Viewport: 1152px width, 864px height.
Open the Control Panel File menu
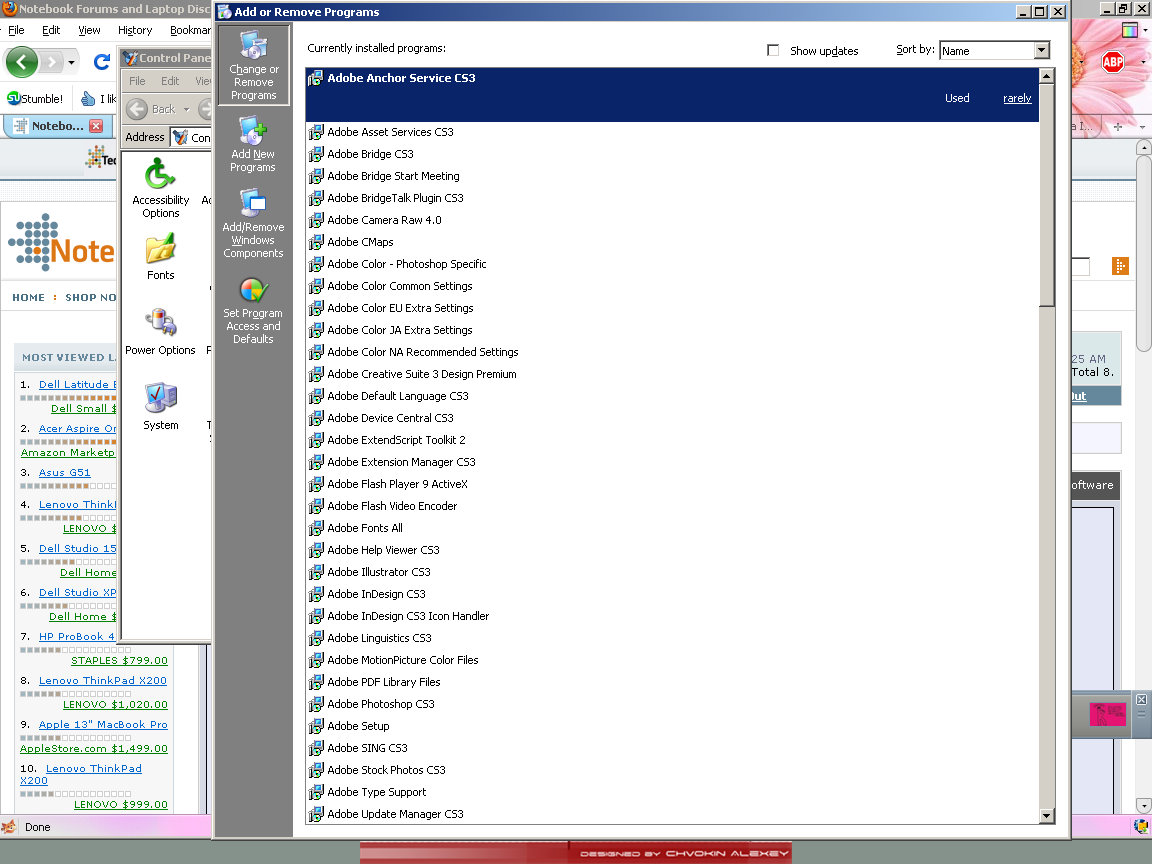tap(137, 81)
